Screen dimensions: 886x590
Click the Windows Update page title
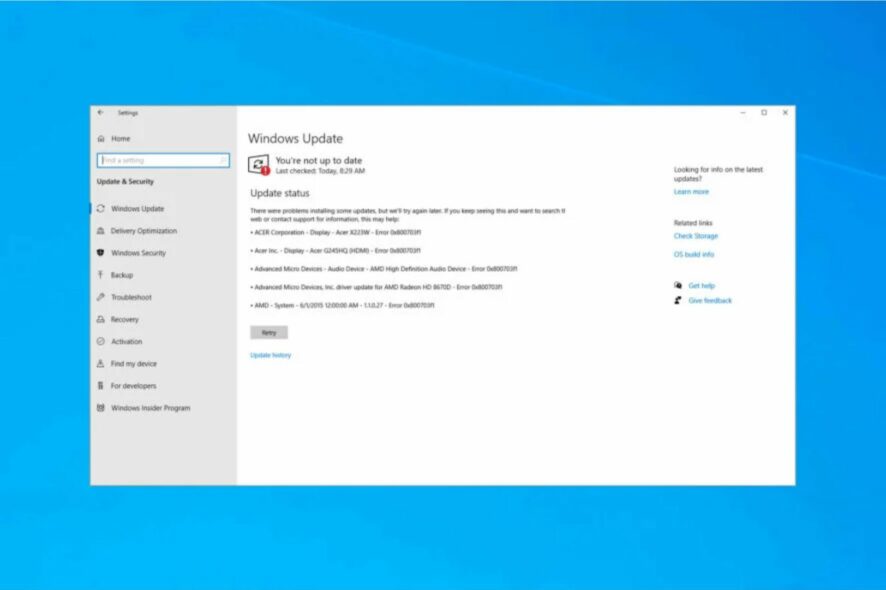[296, 138]
